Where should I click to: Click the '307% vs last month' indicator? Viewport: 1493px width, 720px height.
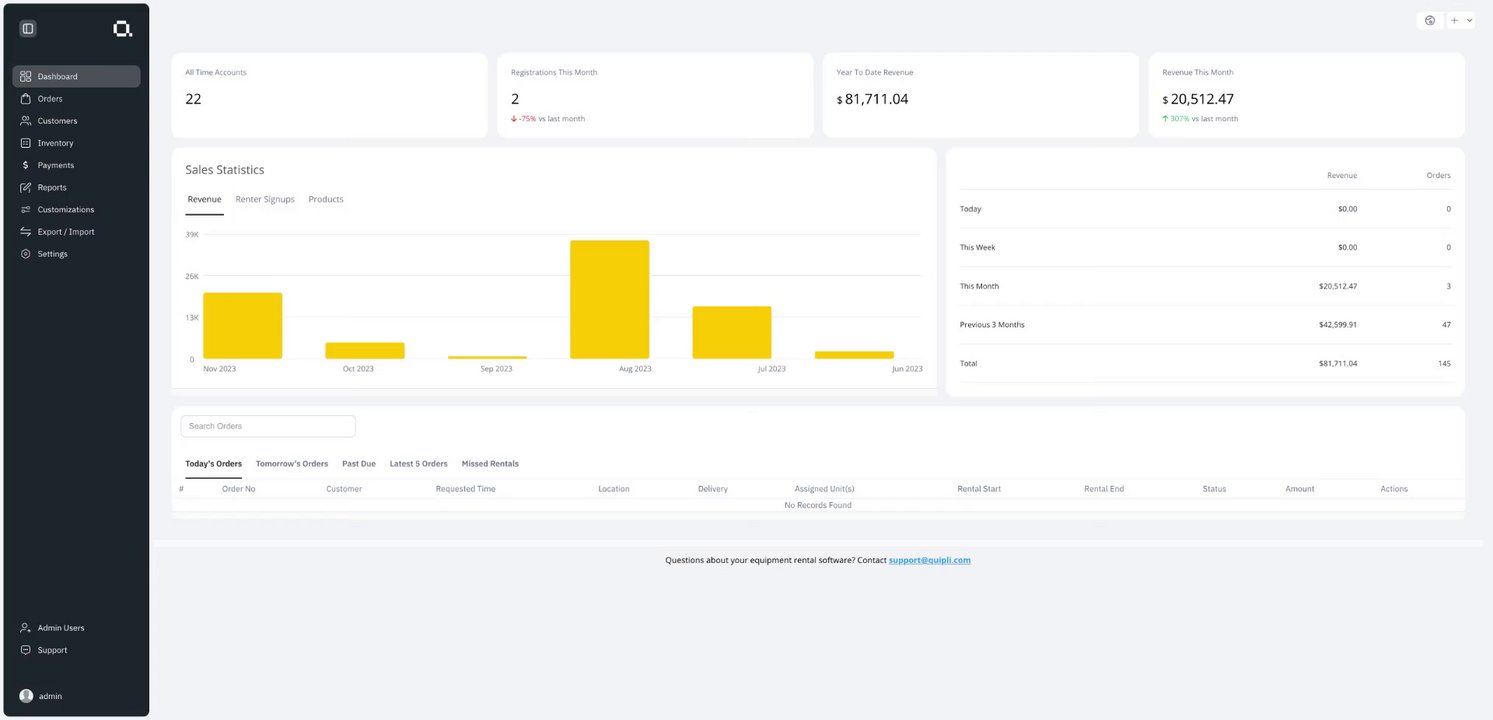pos(1200,119)
